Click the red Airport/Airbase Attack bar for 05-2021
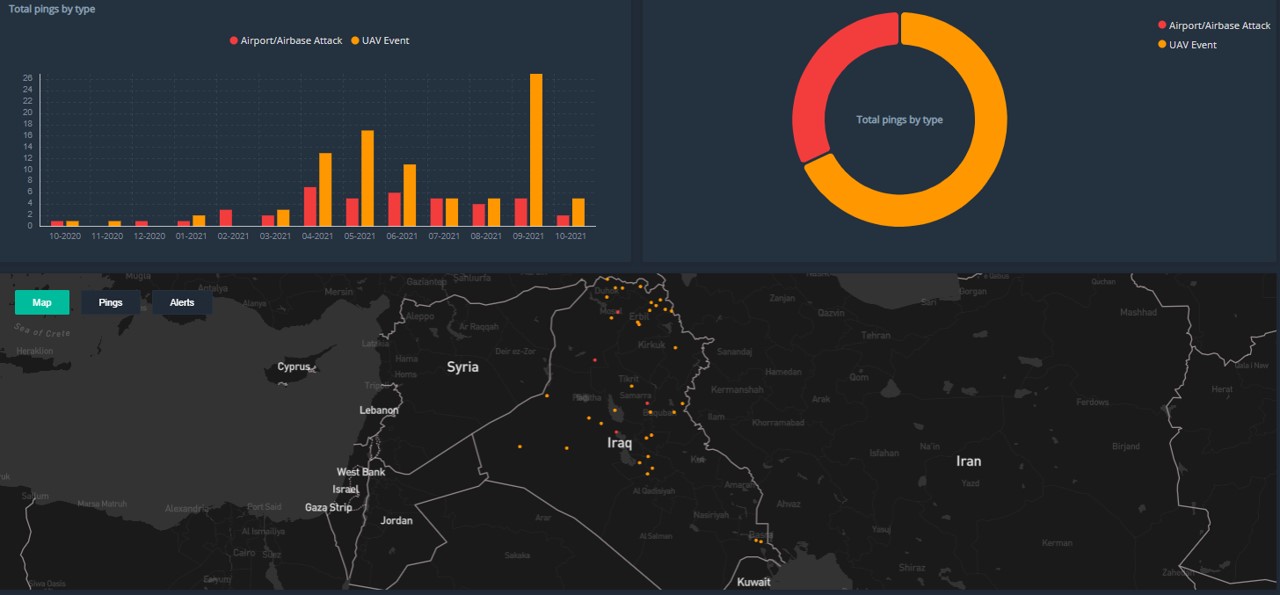 (352, 212)
